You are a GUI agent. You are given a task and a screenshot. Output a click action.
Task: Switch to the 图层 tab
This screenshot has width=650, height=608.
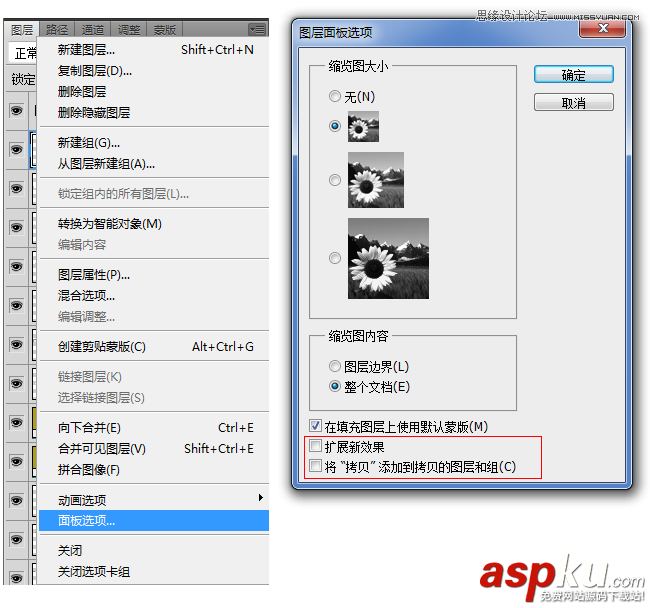pos(22,30)
